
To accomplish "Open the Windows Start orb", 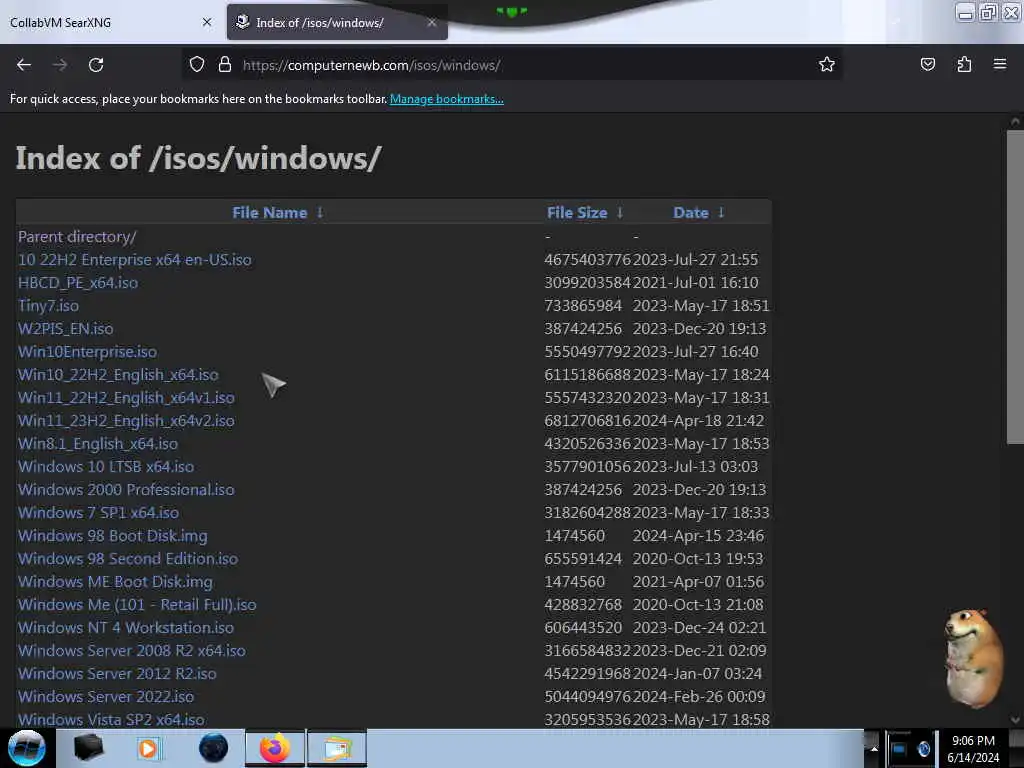I will (26, 748).
